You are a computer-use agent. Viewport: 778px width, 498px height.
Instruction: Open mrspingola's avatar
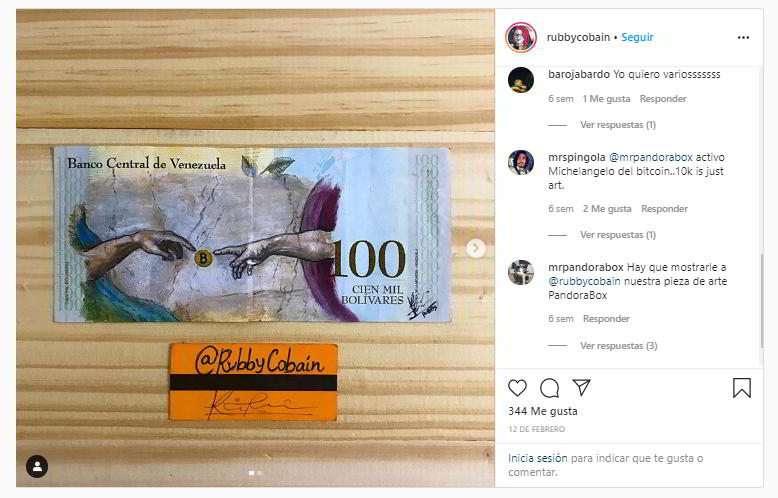[521, 162]
